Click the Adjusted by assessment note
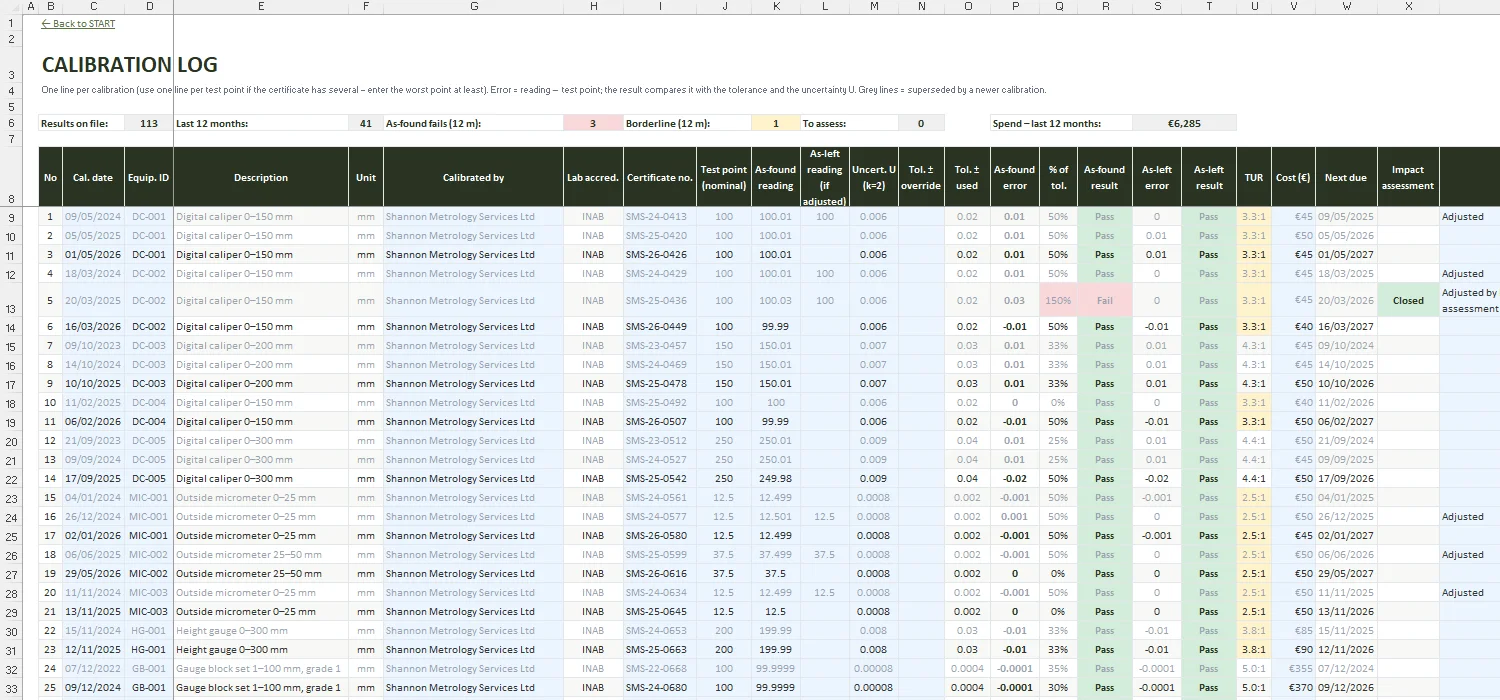 click(1469, 300)
